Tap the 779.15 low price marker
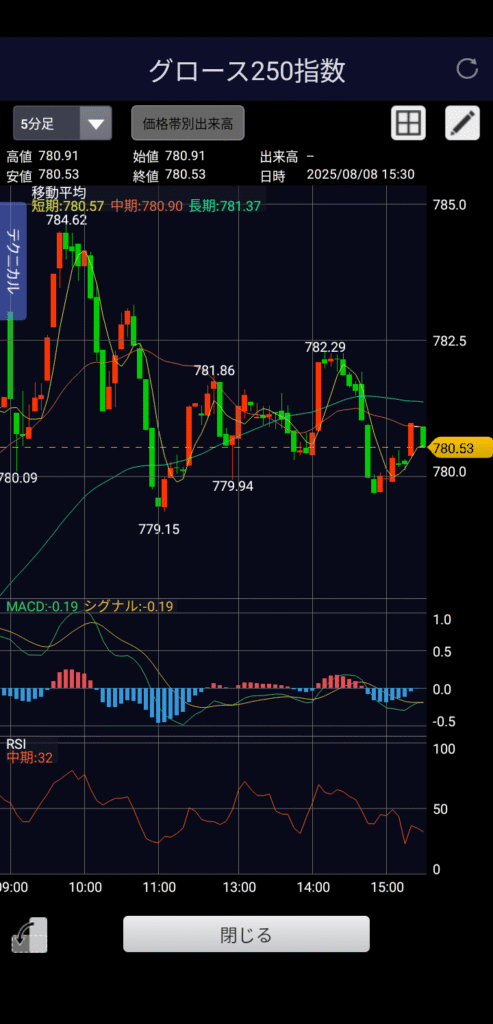The height and width of the screenshot is (1024, 493). tap(159, 529)
